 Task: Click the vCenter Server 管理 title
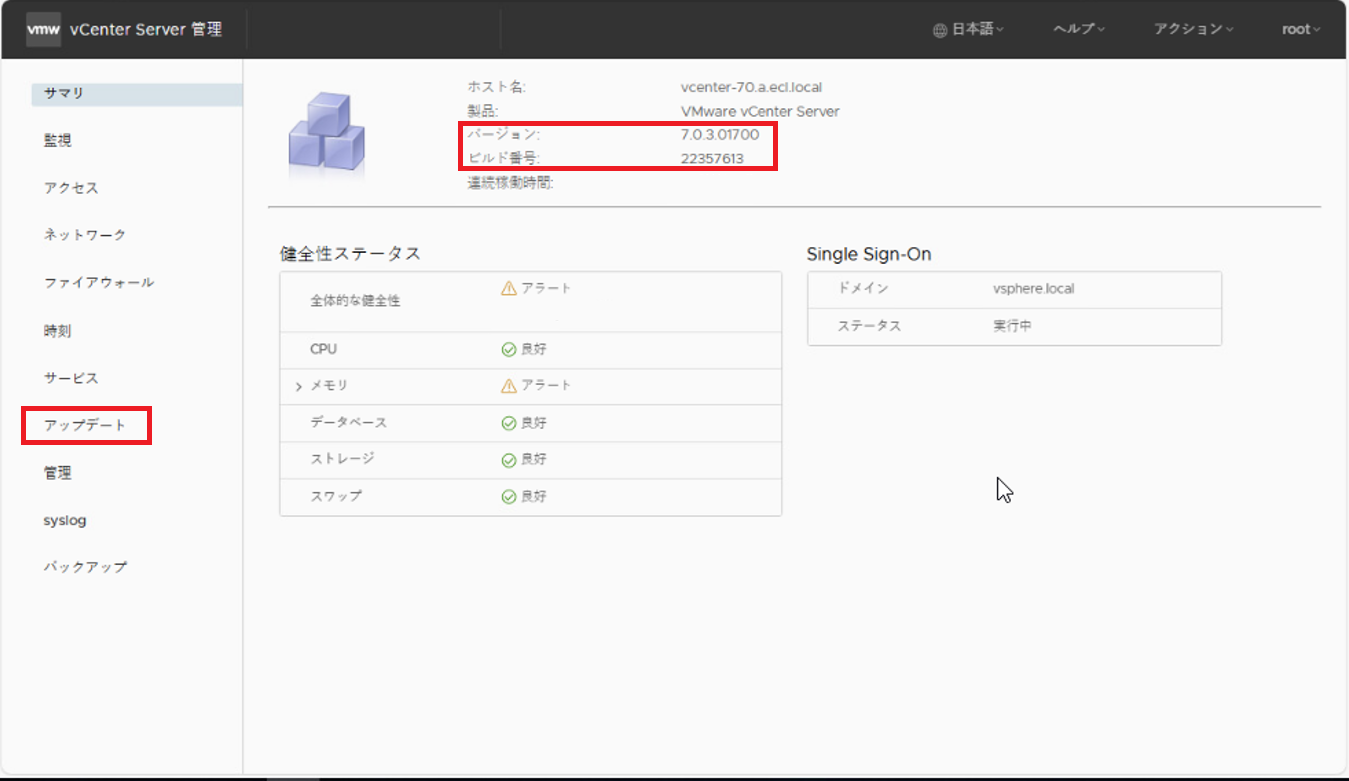(x=146, y=29)
